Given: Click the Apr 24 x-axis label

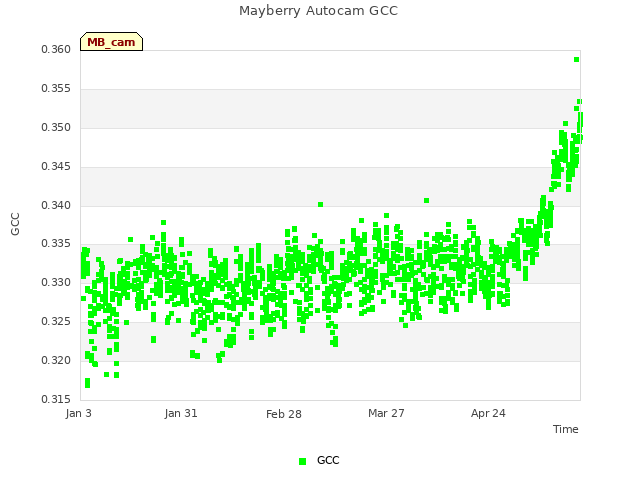Looking at the screenshot, I should [488, 413].
